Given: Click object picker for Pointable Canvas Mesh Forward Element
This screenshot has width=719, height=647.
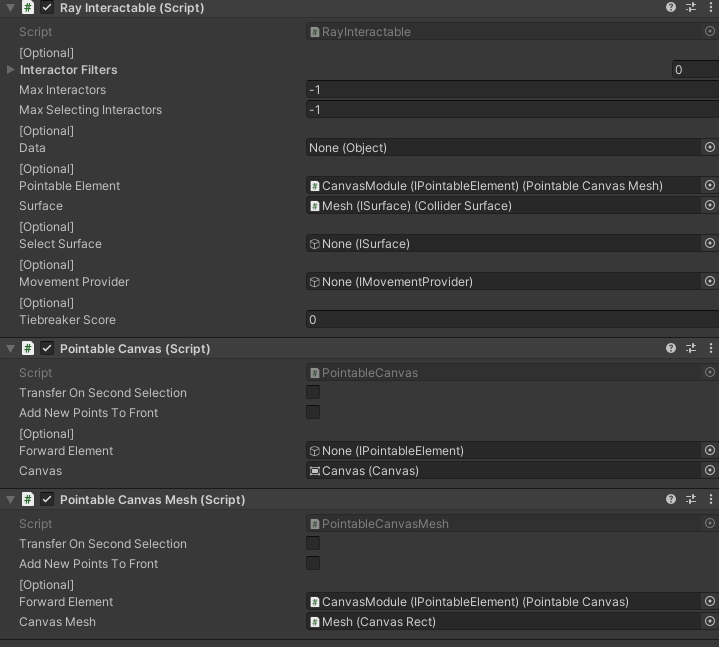Looking at the screenshot, I should click(x=709, y=601).
